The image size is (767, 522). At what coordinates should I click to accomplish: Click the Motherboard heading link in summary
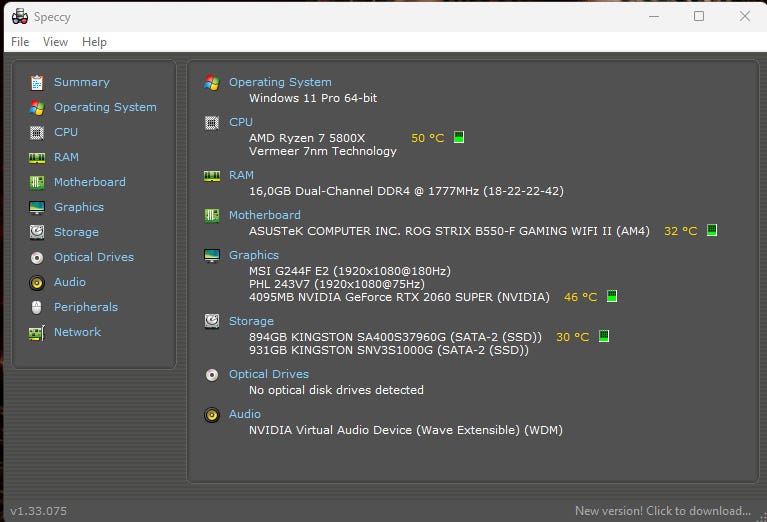click(x=265, y=215)
